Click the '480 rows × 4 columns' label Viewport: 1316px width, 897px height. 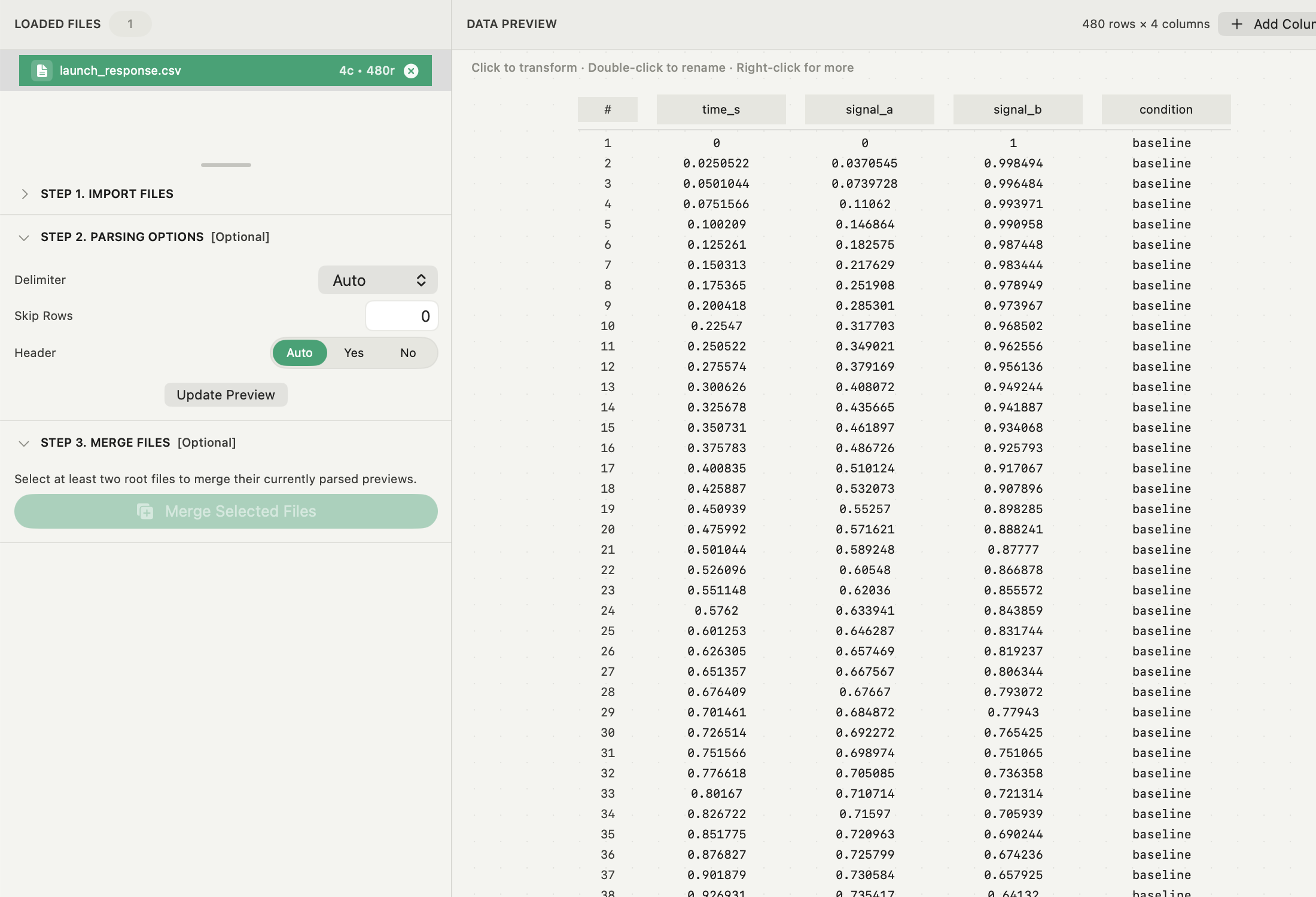pos(1146,24)
